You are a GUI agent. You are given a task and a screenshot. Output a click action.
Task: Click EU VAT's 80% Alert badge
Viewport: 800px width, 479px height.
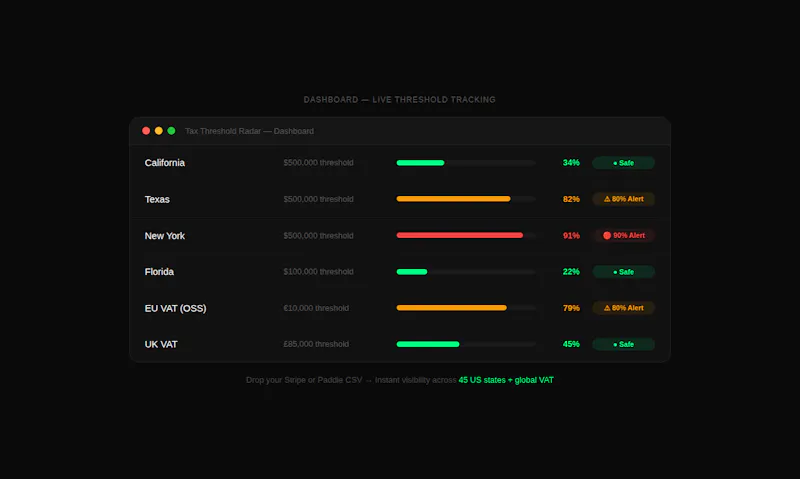tap(623, 308)
